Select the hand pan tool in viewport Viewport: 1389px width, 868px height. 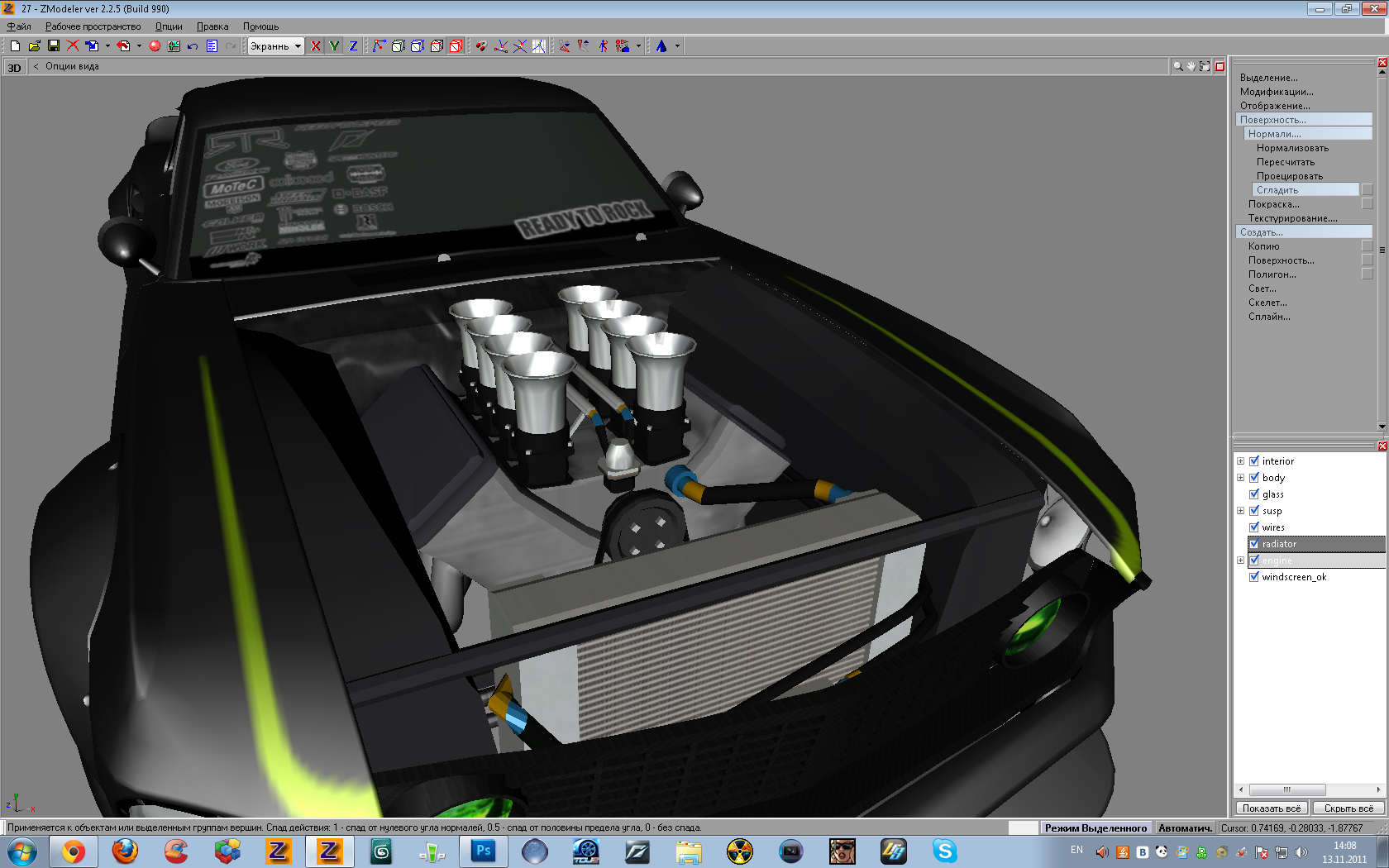1191,66
